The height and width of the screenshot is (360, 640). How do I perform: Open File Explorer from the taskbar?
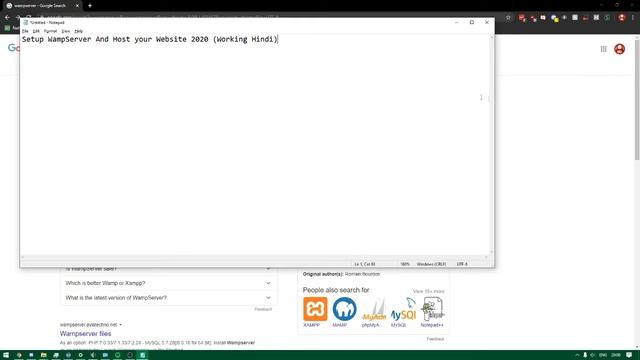43,355
